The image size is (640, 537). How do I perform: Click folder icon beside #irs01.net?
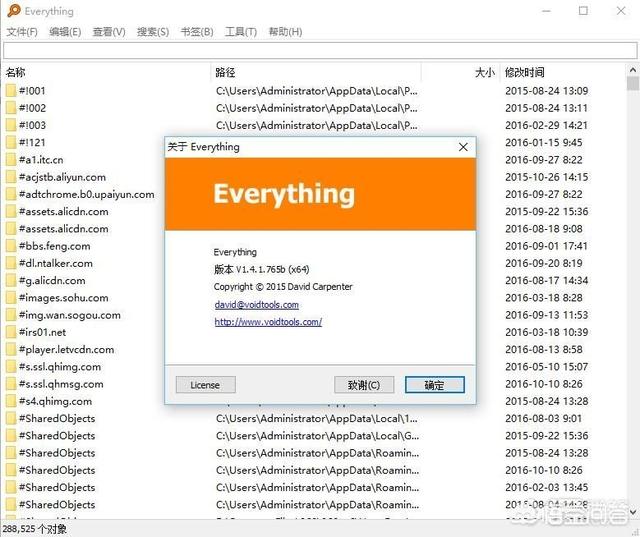[11, 332]
